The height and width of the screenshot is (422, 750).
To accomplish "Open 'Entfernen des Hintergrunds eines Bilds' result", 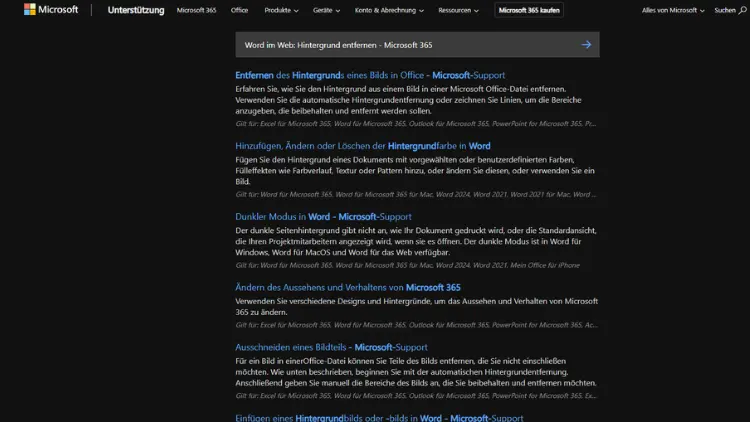I will pos(370,75).
